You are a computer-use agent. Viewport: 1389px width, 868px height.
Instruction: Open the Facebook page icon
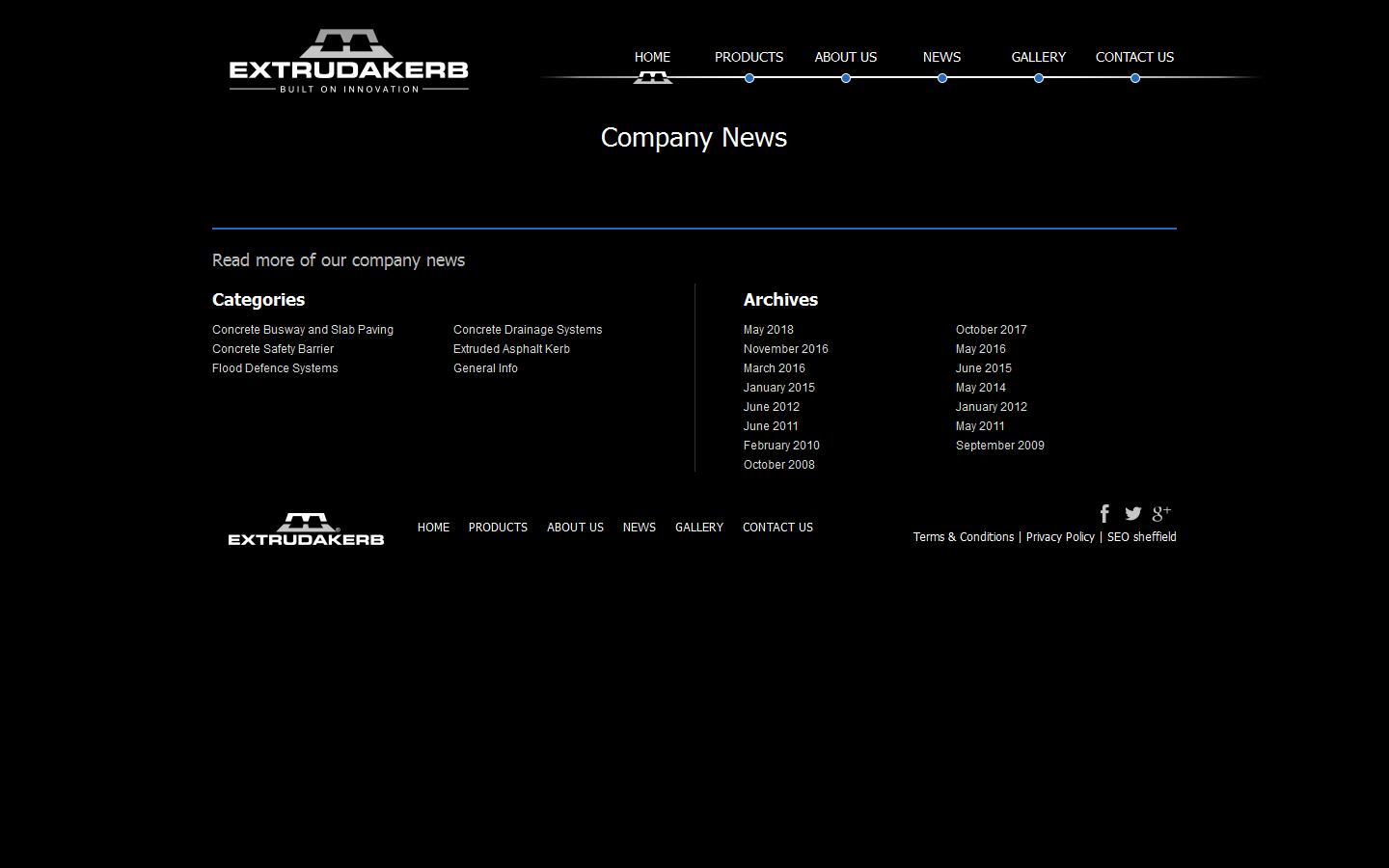1103,514
